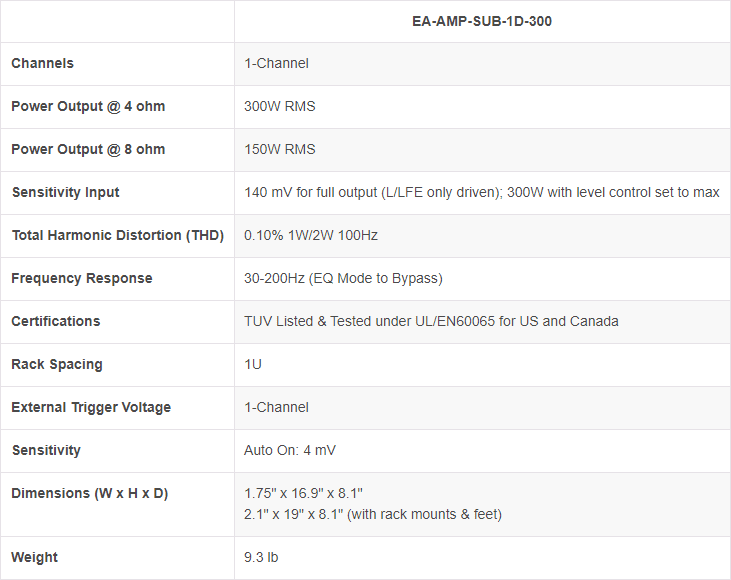Image resolution: width=731 pixels, height=580 pixels.
Task: Click the 30-200Hz (EQ Mode to Bypass) value
Action: coord(343,279)
